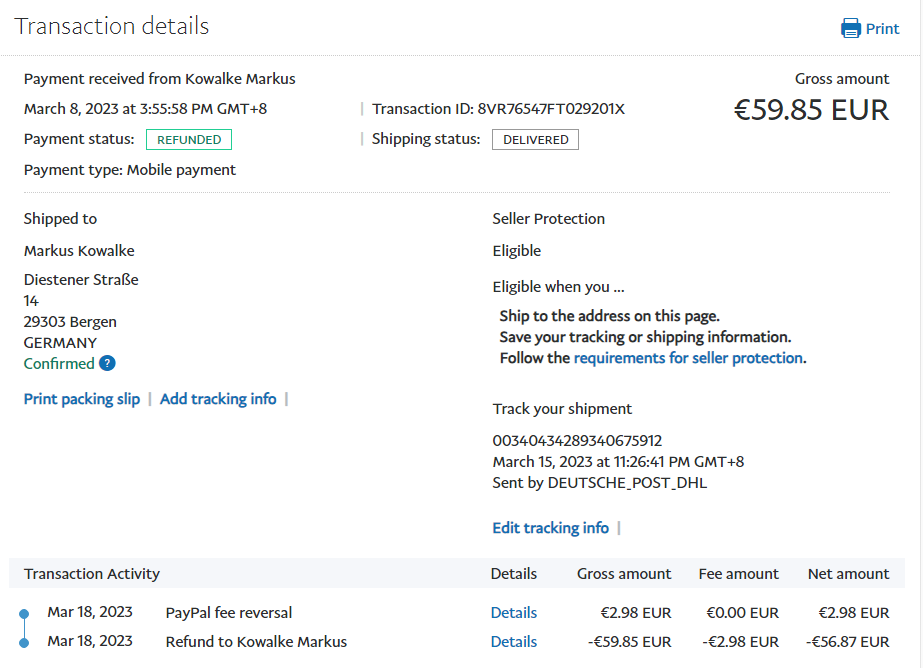This screenshot has width=923, height=668.
Task: Click the shipment tracking number
Action: 577,441
